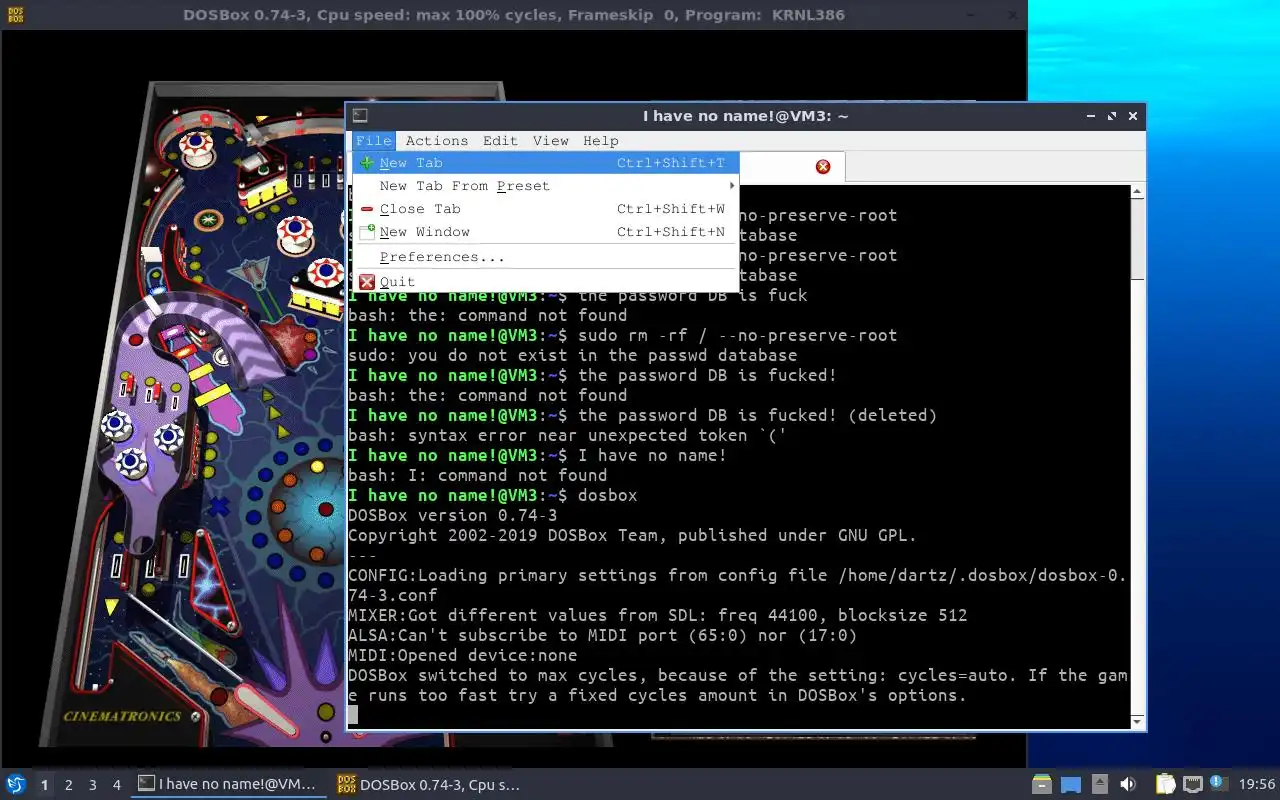Screen dimensions: 1280x800
Task: Click the terminal cursor block on last line
Action: point(353,715)
